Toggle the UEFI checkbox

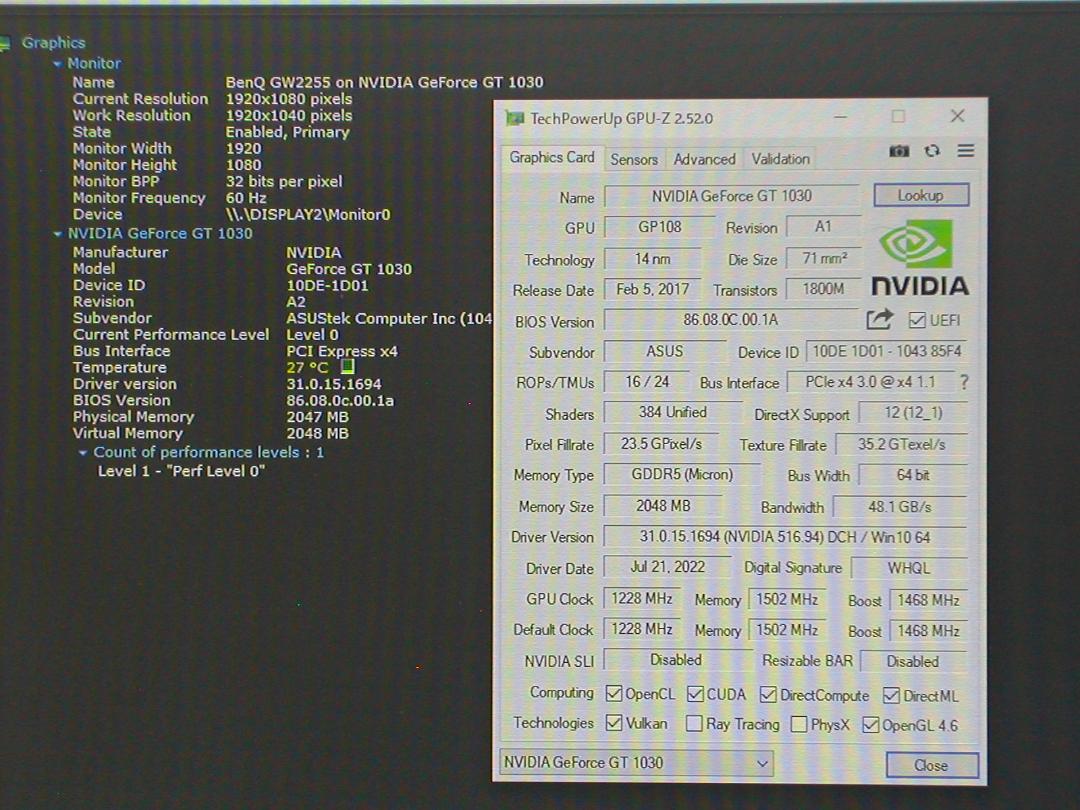917,320
